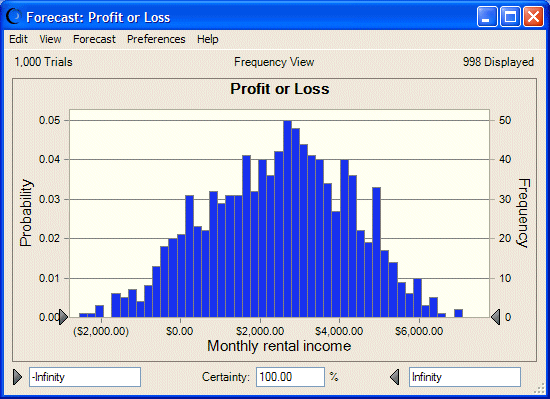Click the 1,000 Trials label
Viewport: 550px width, 399px height.
43,62
